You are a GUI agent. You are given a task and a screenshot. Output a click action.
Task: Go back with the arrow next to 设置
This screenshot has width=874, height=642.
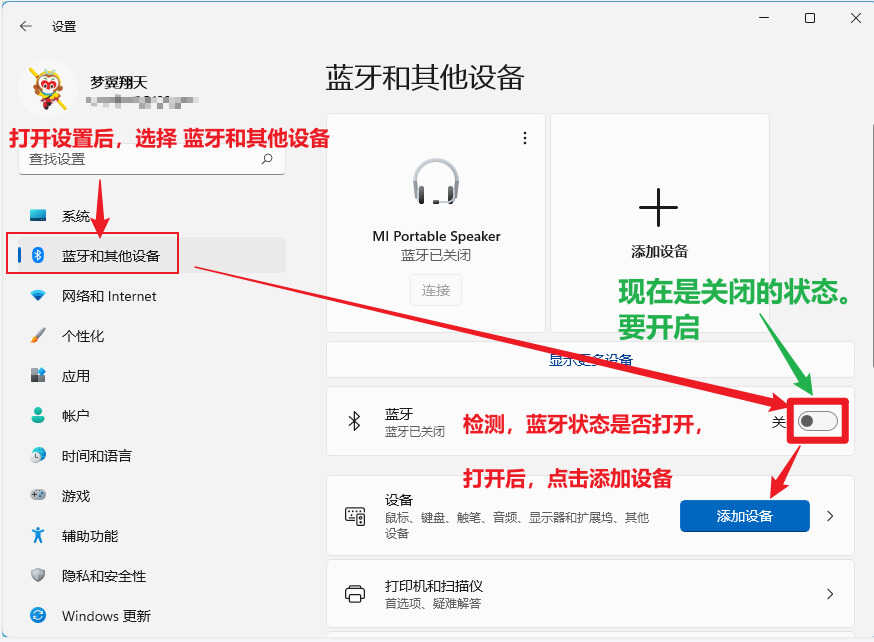[26, 26]
